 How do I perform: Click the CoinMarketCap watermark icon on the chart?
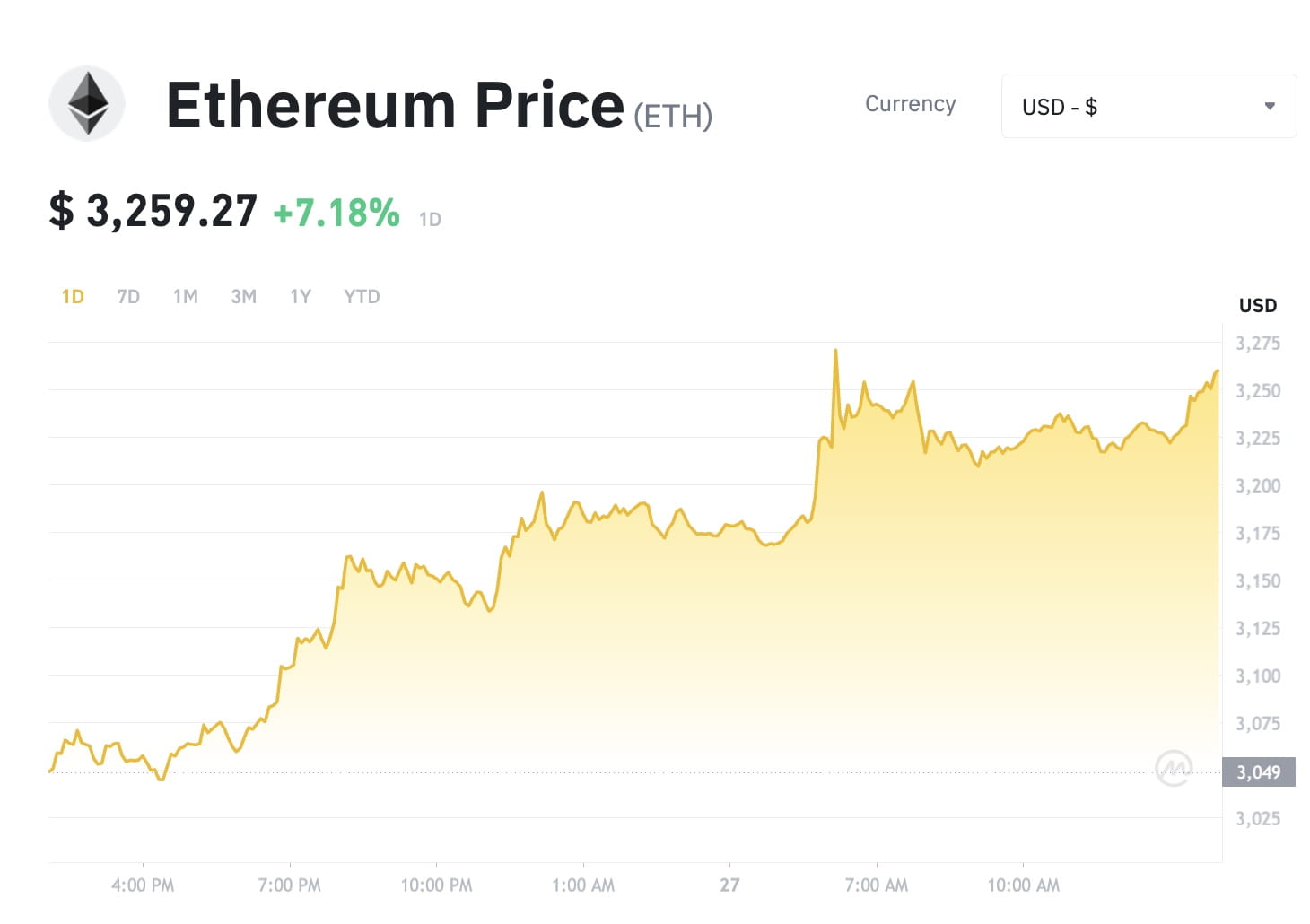(x=1175, y=766)
